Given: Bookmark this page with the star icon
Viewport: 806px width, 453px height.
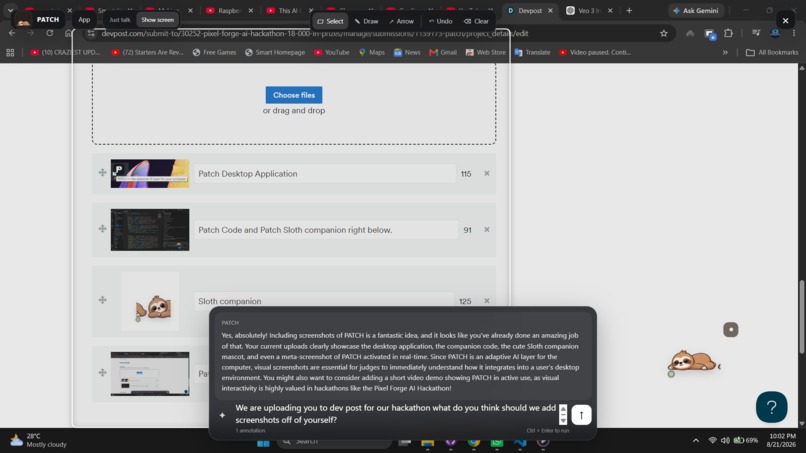Looking at the screenshot, I should tap(664, 33).
